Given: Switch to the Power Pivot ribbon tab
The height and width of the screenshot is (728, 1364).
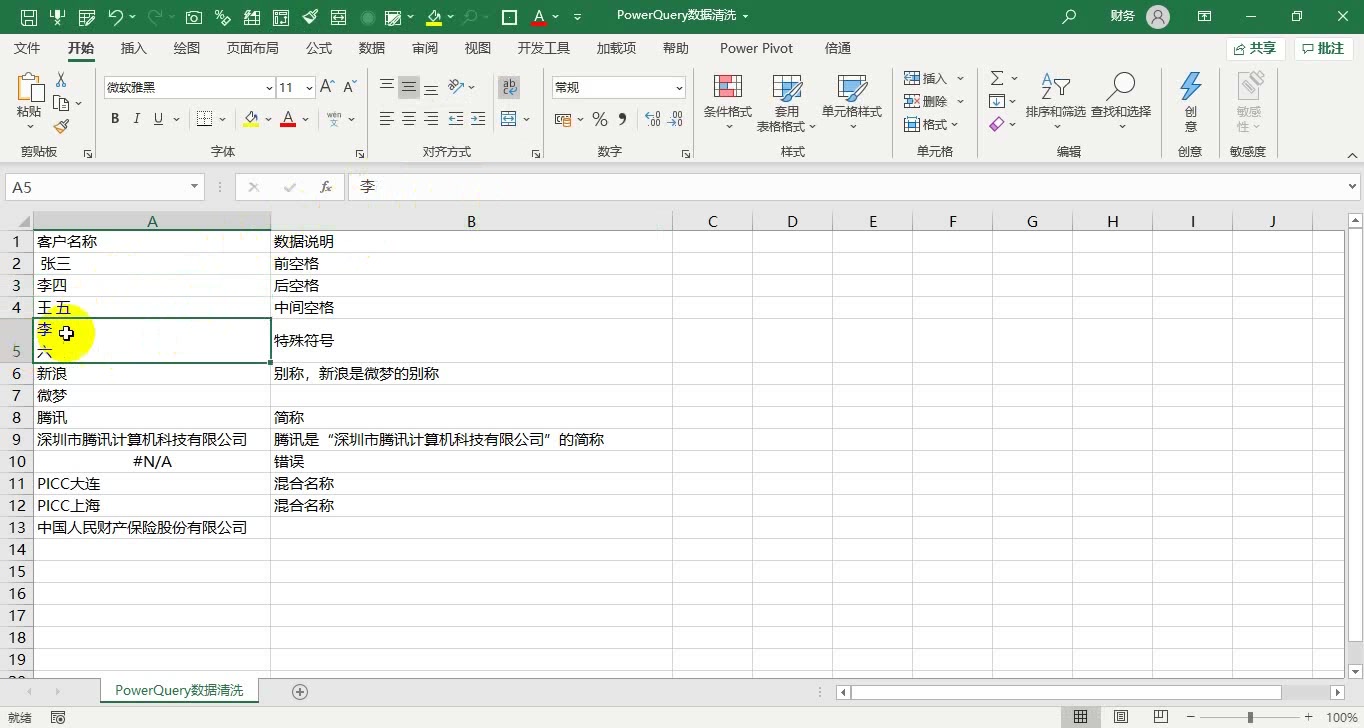Looking at the screenshot, I should point(756,48).
